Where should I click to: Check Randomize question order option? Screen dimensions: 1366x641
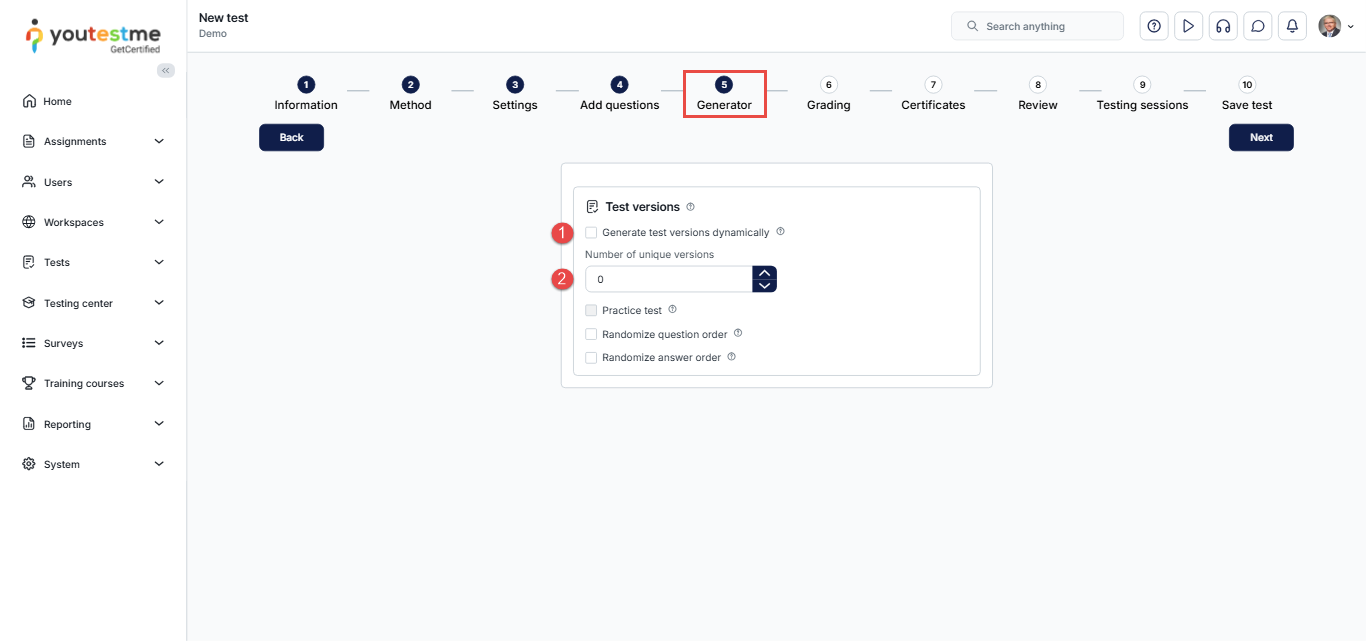pos(591,334)
